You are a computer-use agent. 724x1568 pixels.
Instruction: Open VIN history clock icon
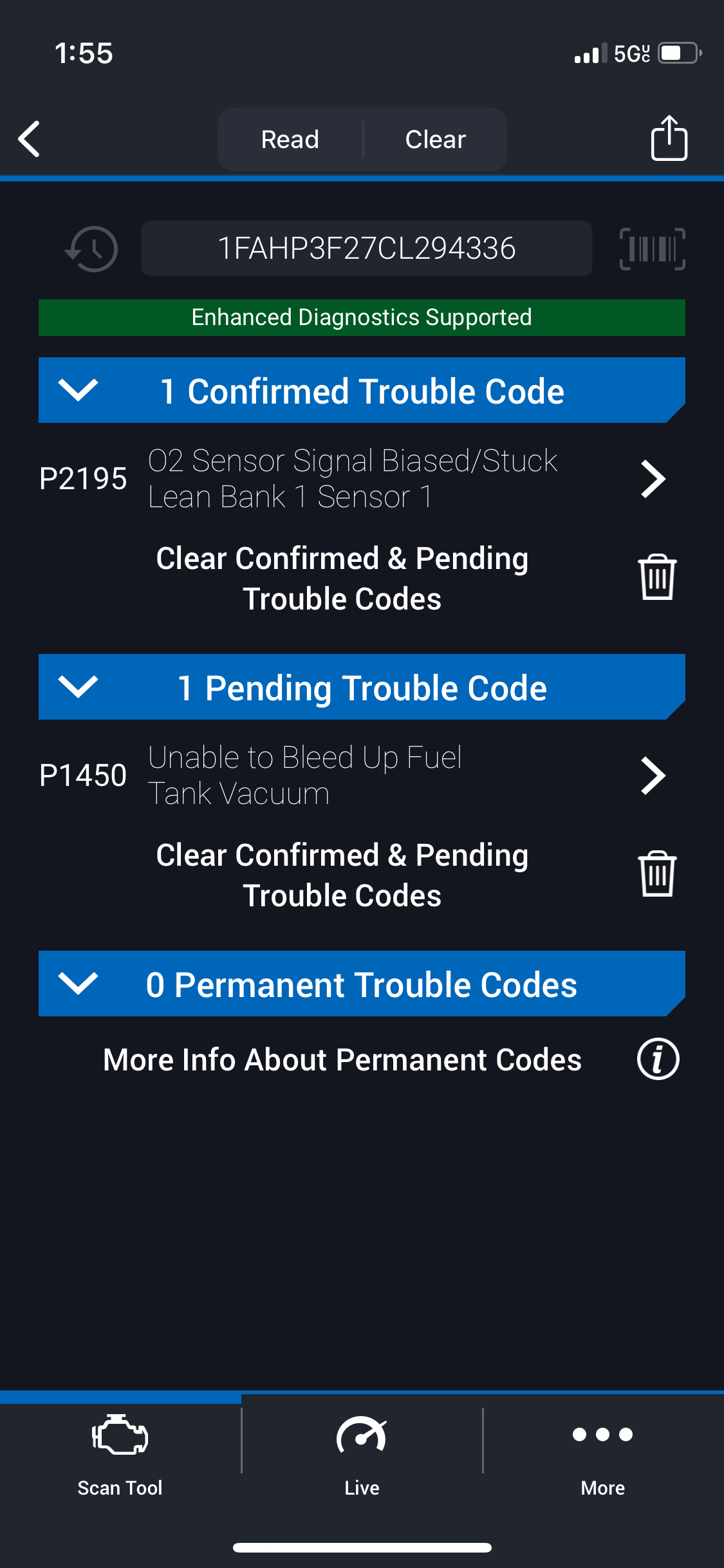click(x=92, y=248)
